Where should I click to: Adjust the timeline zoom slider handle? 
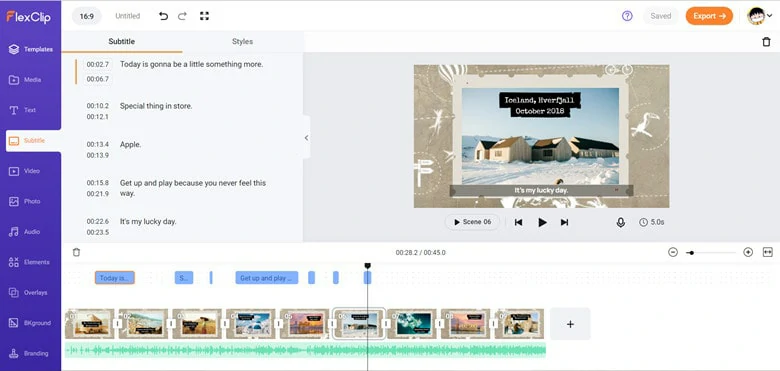(691, 253)
